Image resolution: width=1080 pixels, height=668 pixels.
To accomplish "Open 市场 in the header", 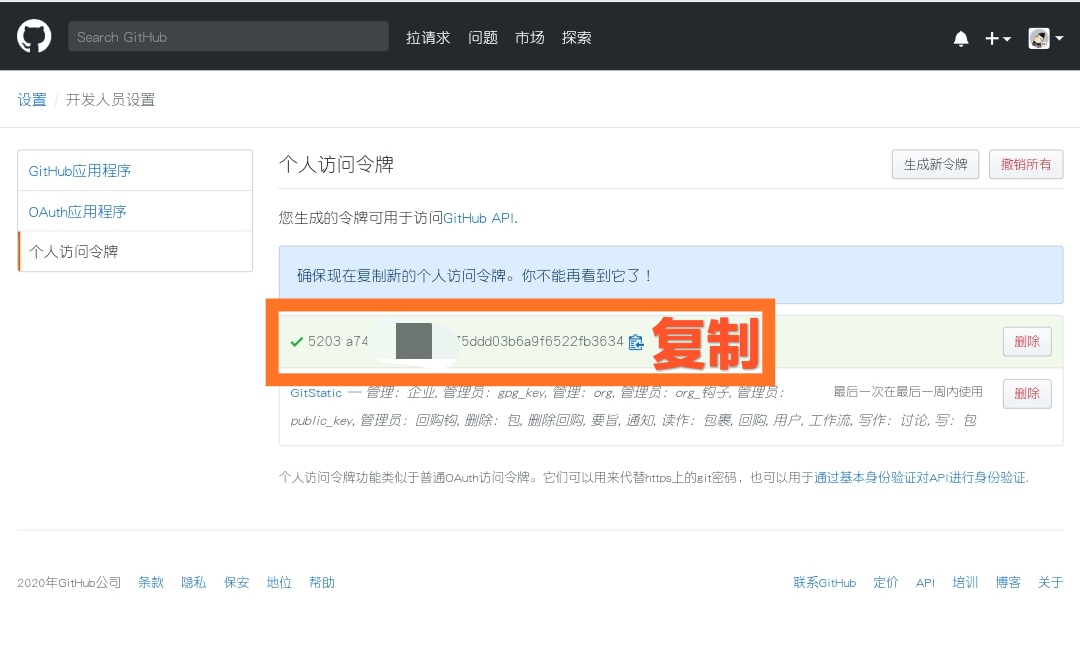I will point(530,38).
